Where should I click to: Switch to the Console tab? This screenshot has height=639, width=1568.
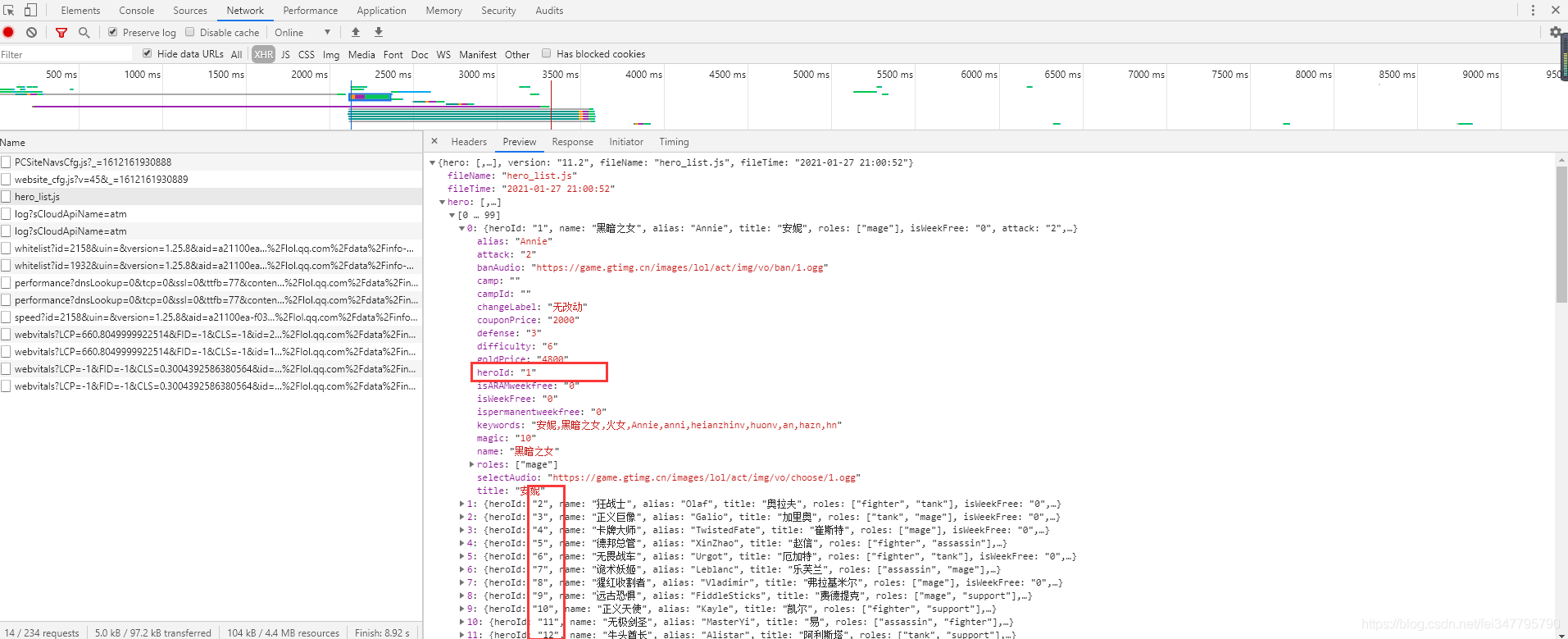(x=137, y=11)
